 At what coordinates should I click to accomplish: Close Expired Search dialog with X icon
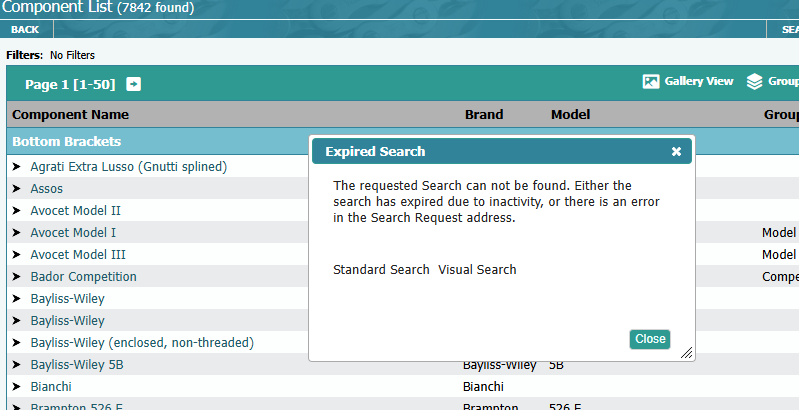tap(676, 152)
